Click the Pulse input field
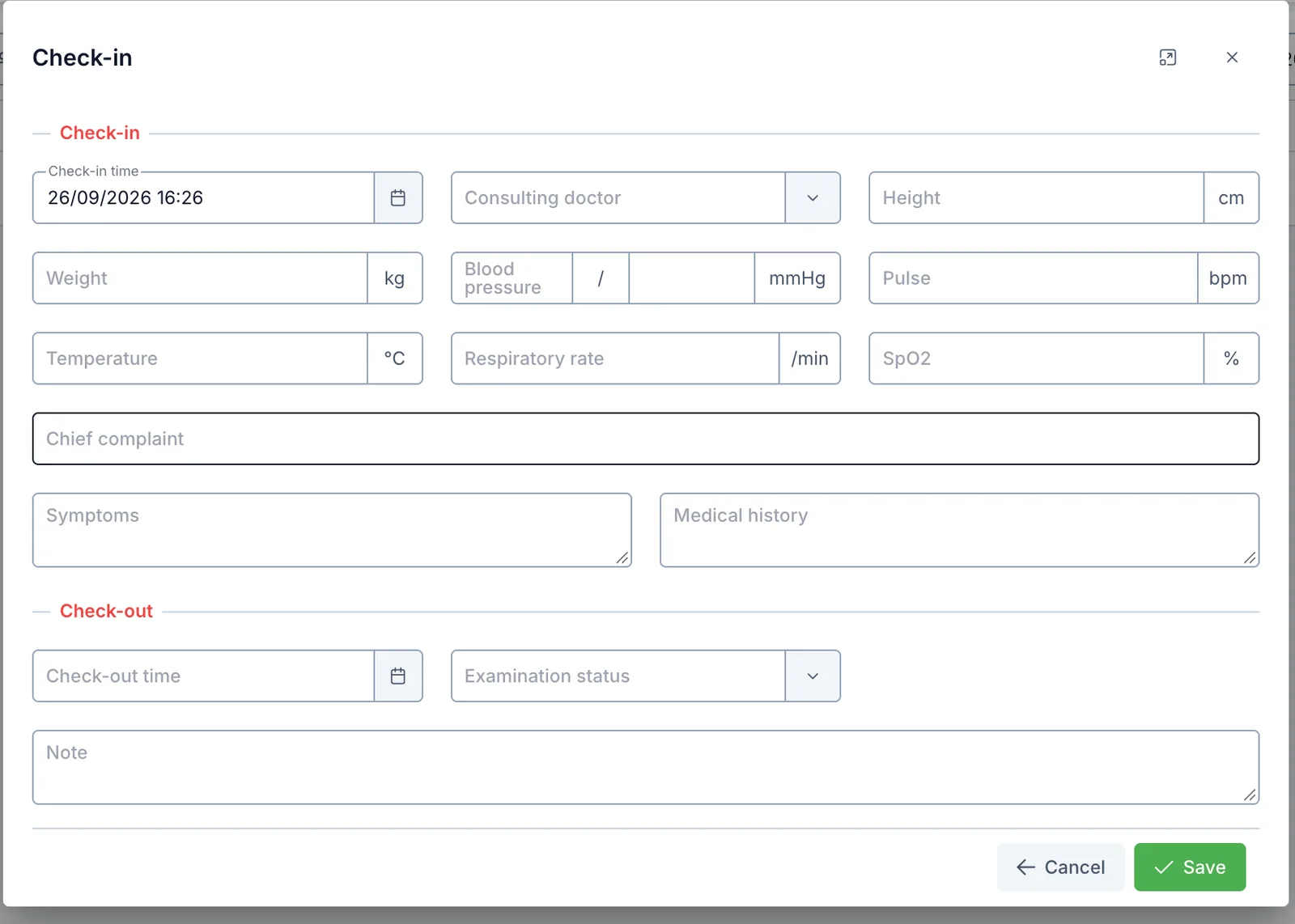 (x=1034, y=278)
